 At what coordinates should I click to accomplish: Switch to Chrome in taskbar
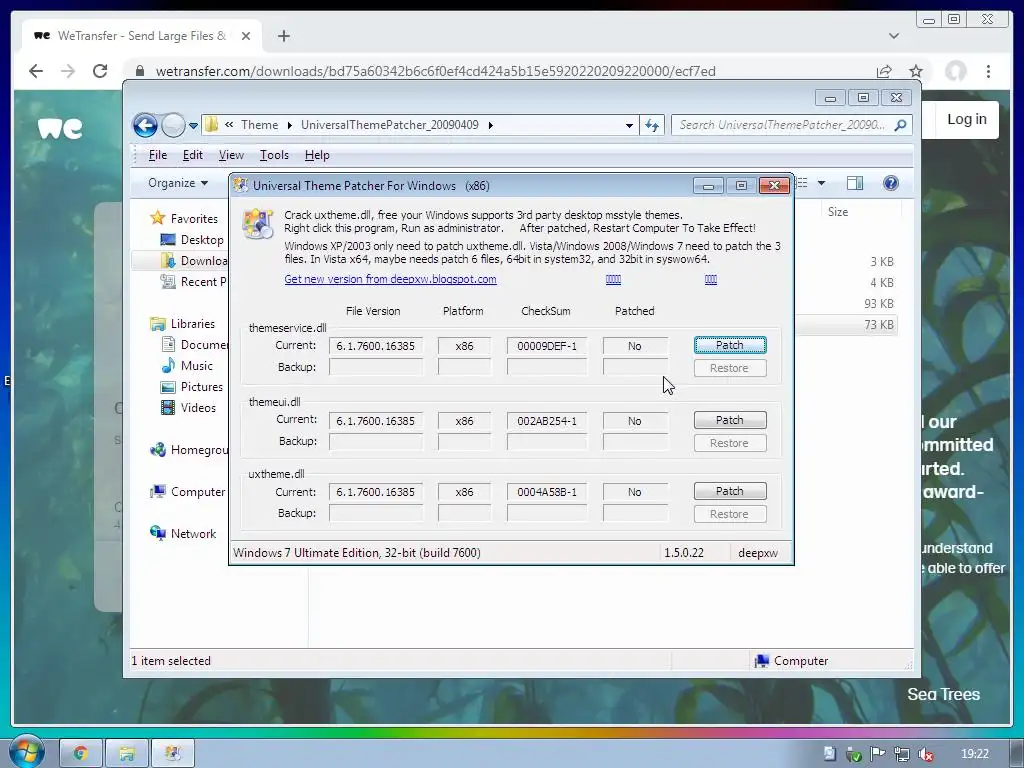pyautogui.click(x=81, y=753)
